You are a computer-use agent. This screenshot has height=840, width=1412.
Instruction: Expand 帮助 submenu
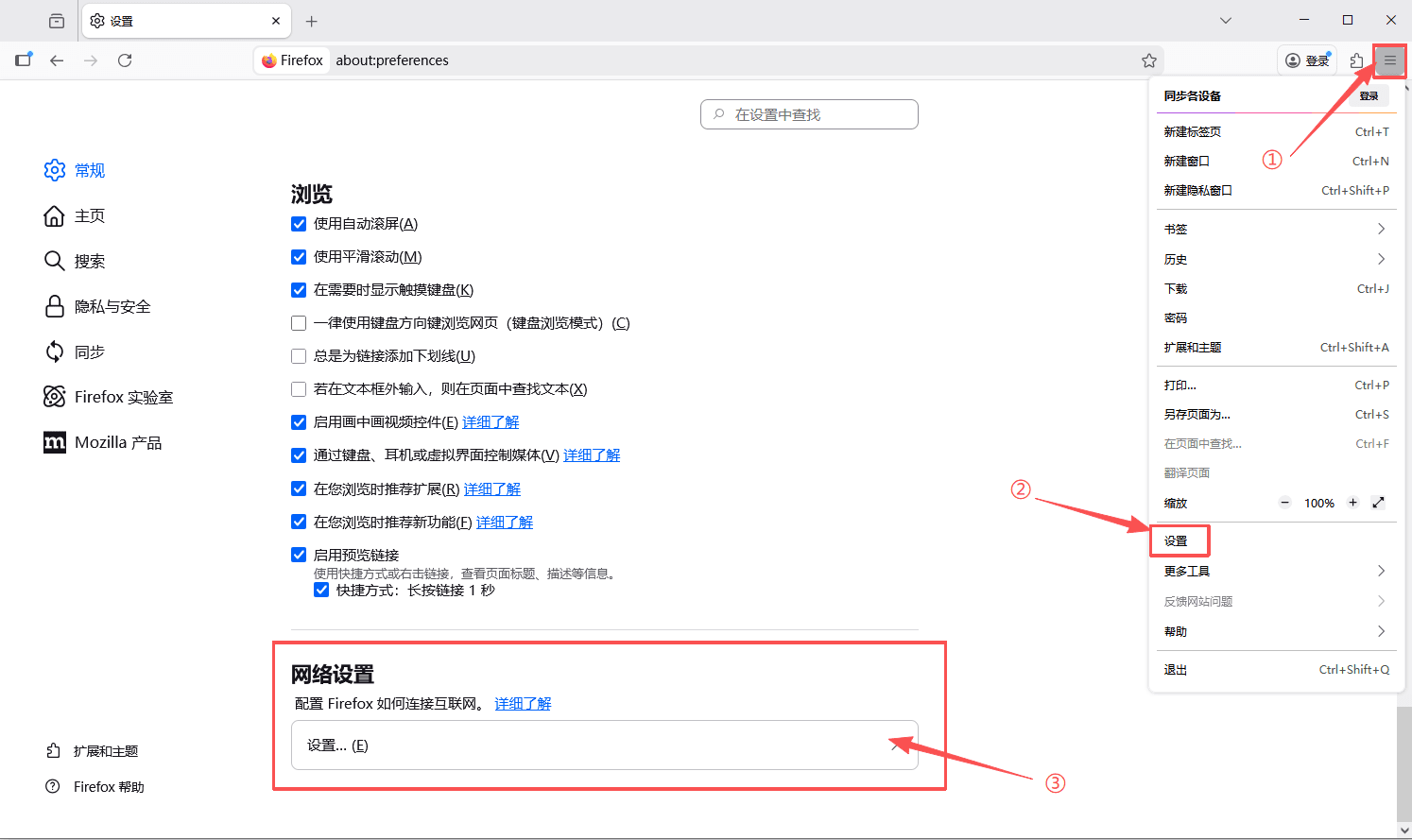tap(1276, 632)
